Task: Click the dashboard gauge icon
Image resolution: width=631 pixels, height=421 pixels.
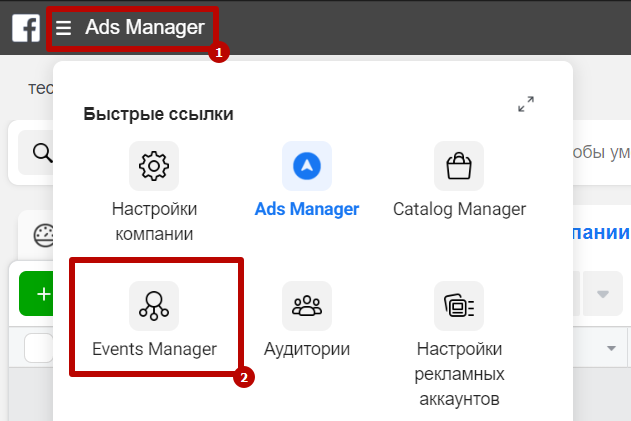Action: point(44,235)
